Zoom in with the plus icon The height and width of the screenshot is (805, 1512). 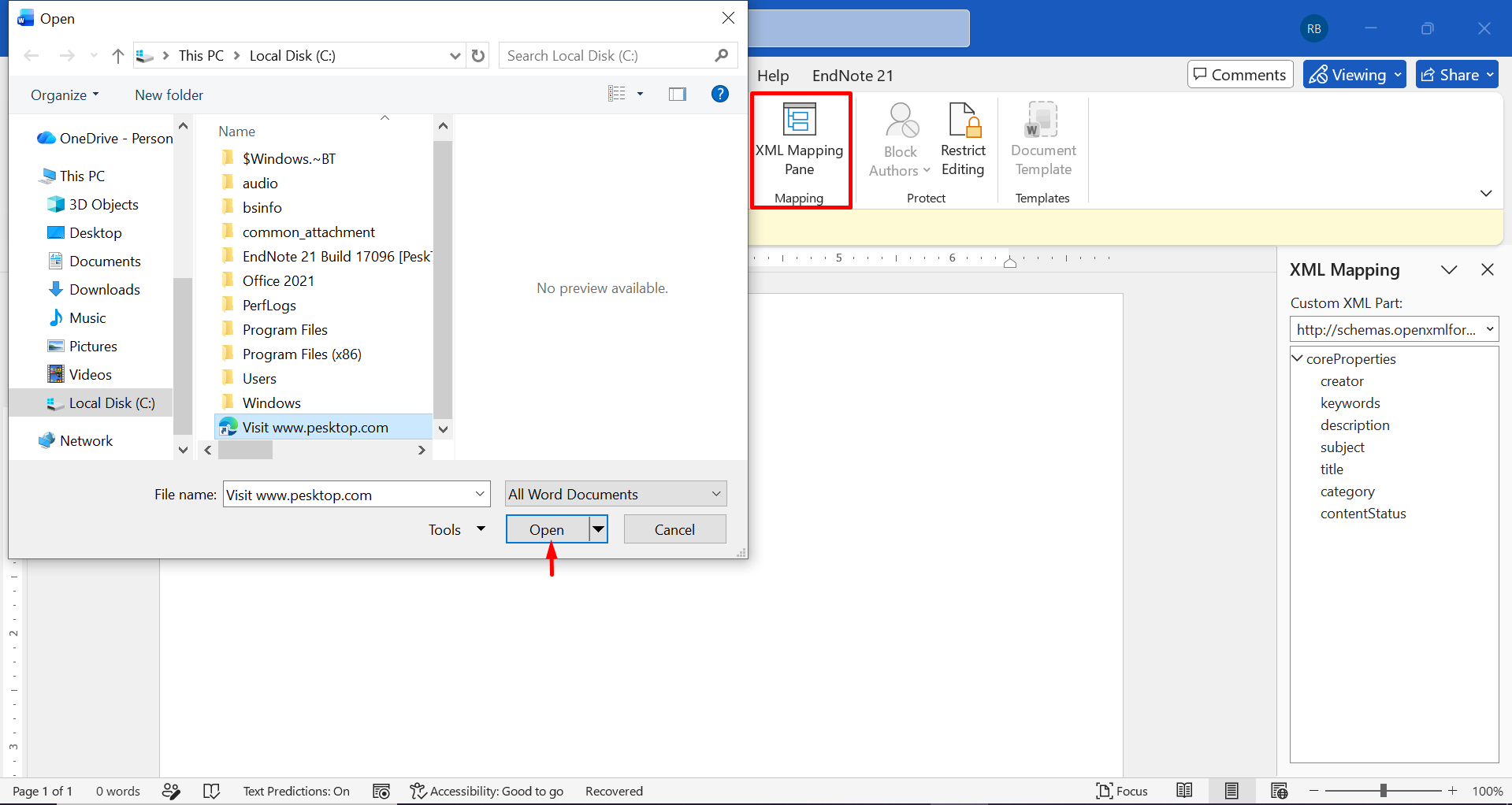point(1452,791)
